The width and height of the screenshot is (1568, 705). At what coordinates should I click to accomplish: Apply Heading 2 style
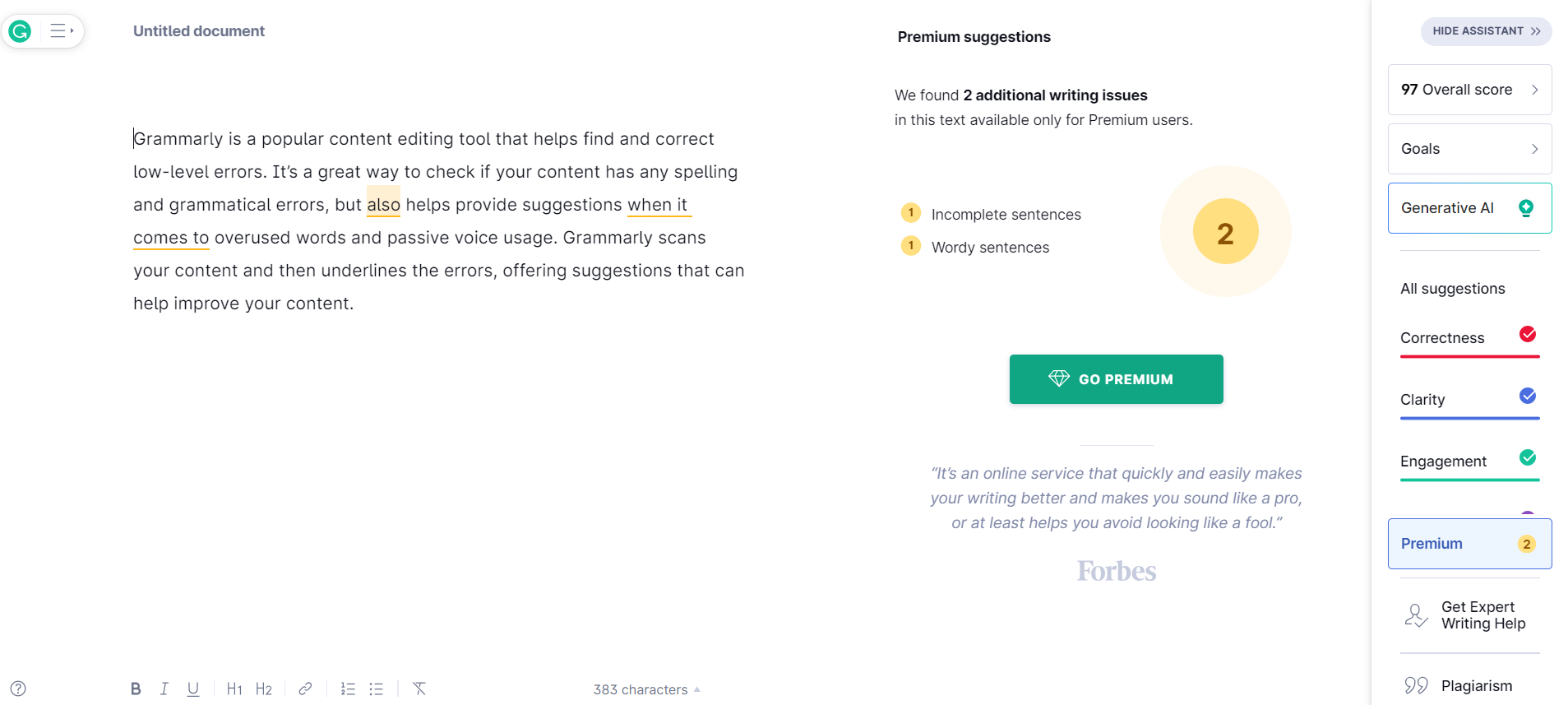(264, 689)
